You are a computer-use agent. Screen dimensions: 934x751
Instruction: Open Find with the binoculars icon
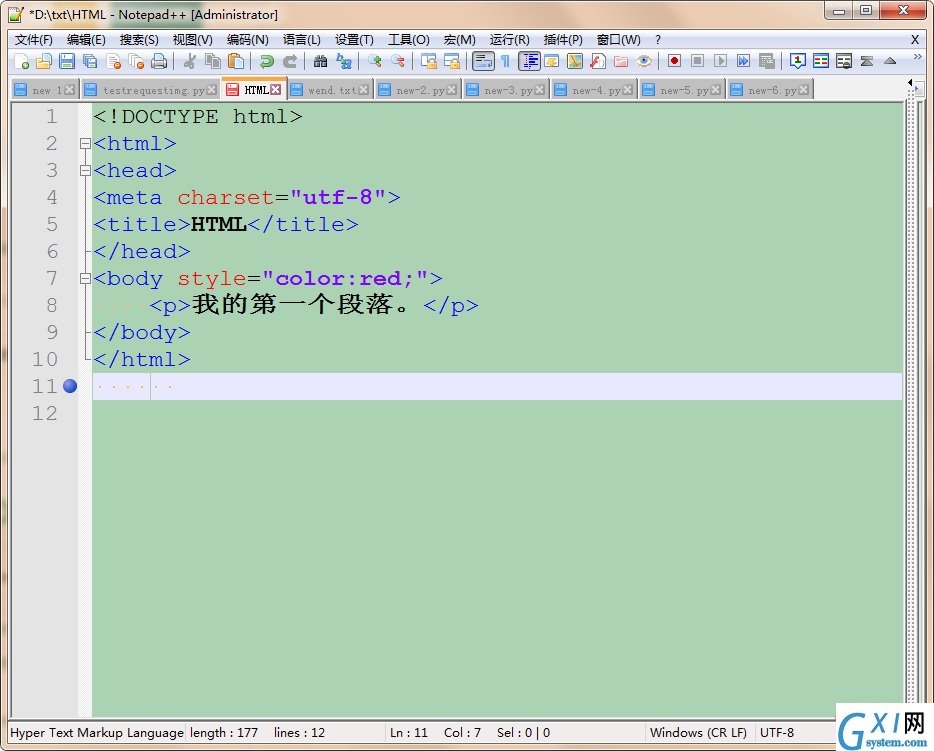320,61
